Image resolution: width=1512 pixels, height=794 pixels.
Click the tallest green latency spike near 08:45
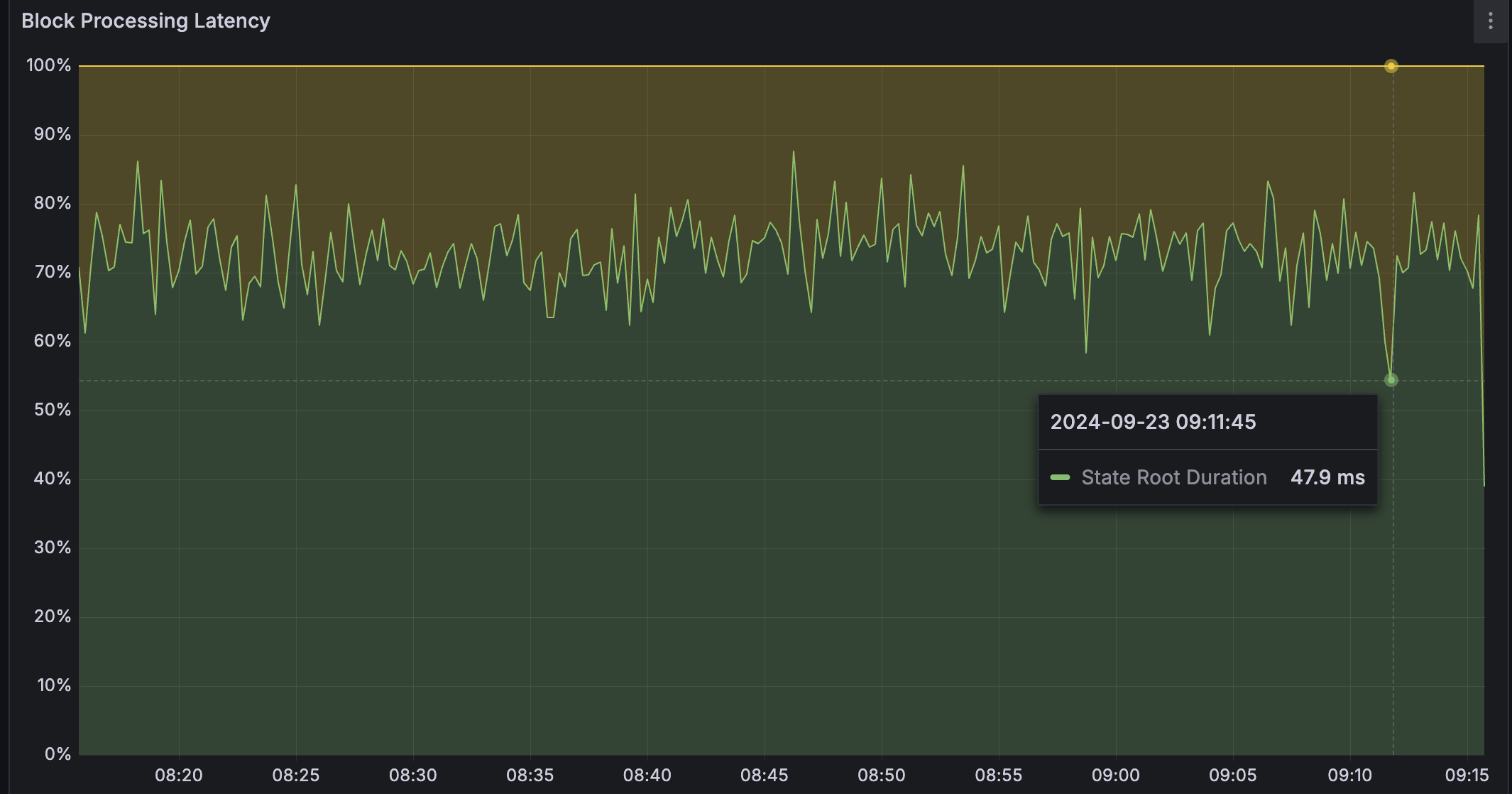[793, 151]
